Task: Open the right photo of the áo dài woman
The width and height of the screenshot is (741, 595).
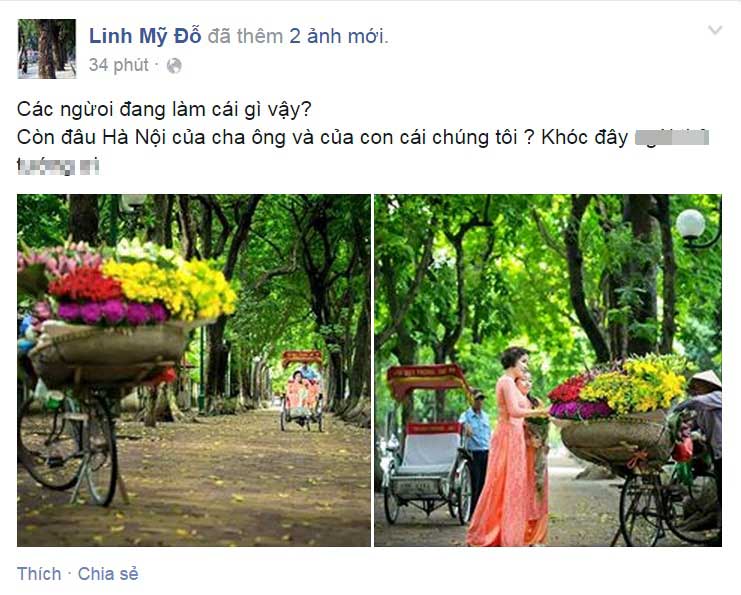Action: (x=548, y=371)
